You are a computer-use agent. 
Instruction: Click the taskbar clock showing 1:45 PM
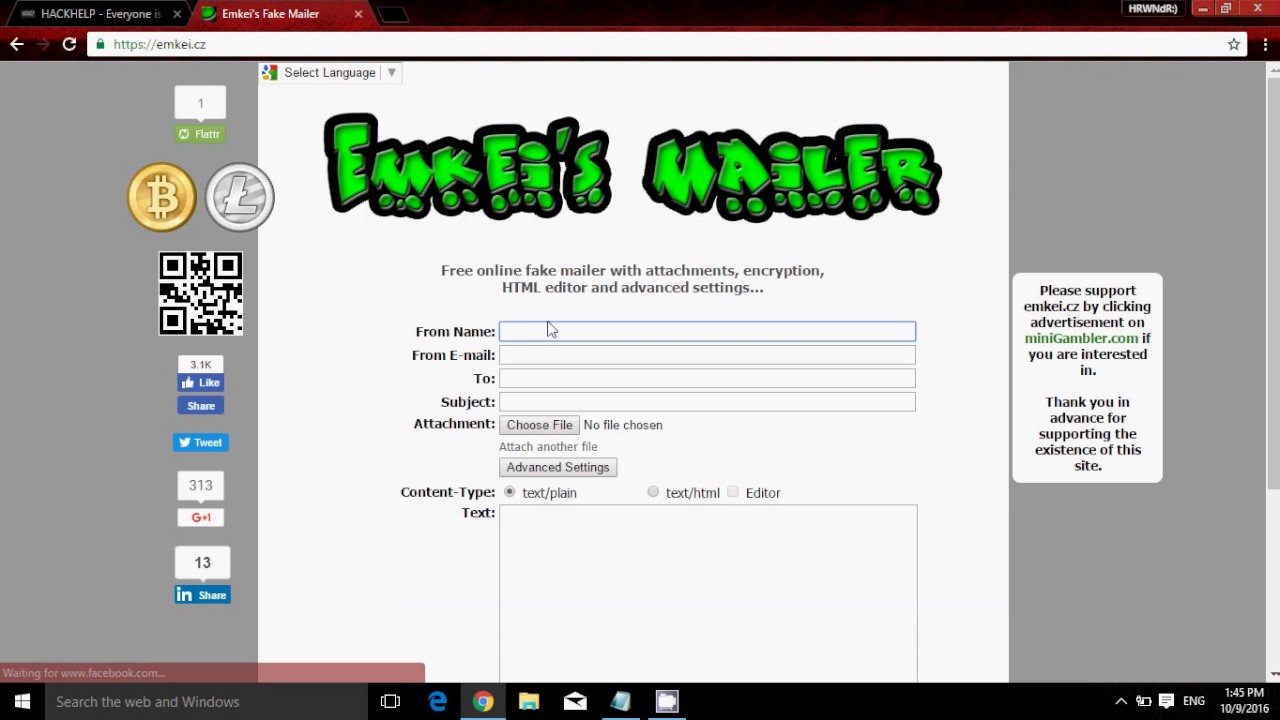click(x=1244, y=701)
